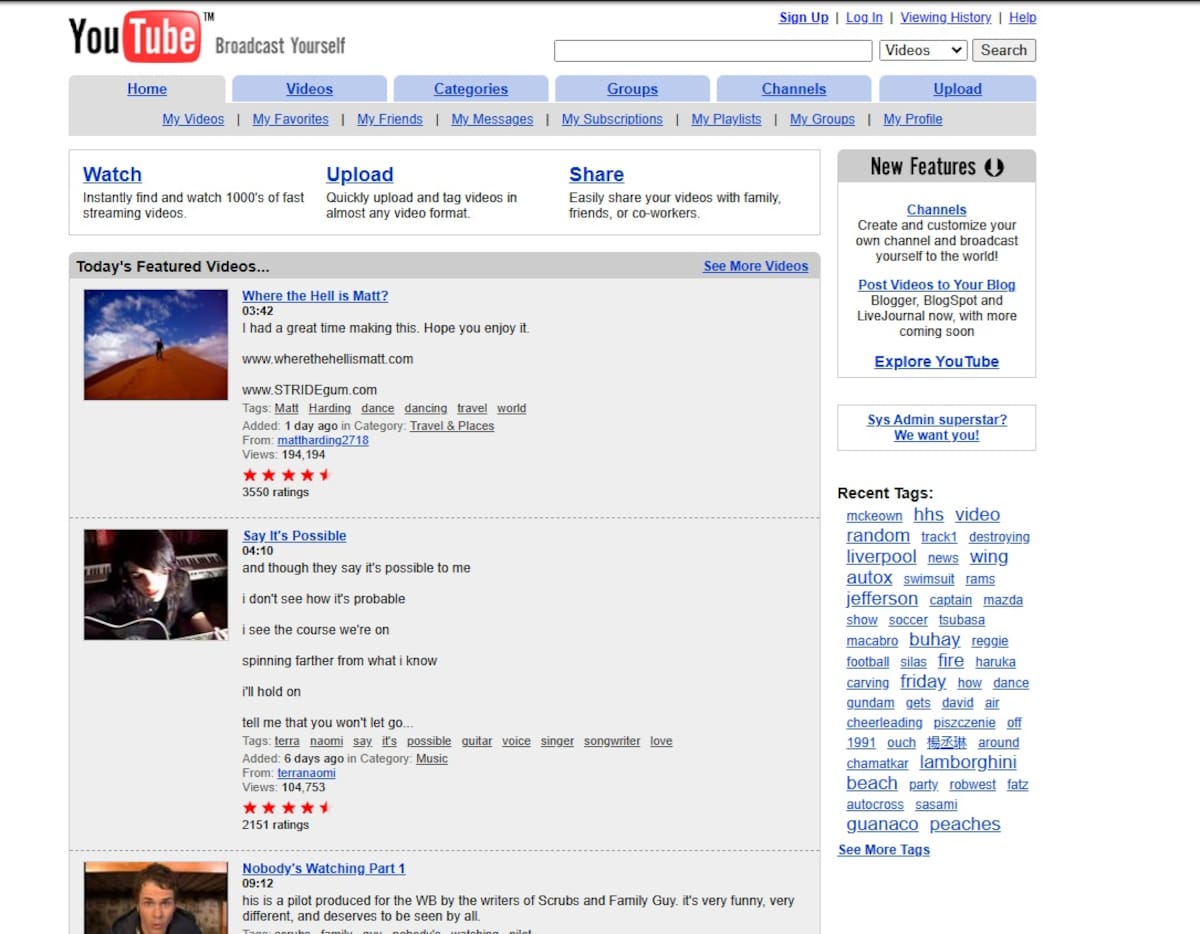The width and height of the screenshot is (1200, 934).
Task: Click the lamborghini recent tag
Action: coord(968,762)
